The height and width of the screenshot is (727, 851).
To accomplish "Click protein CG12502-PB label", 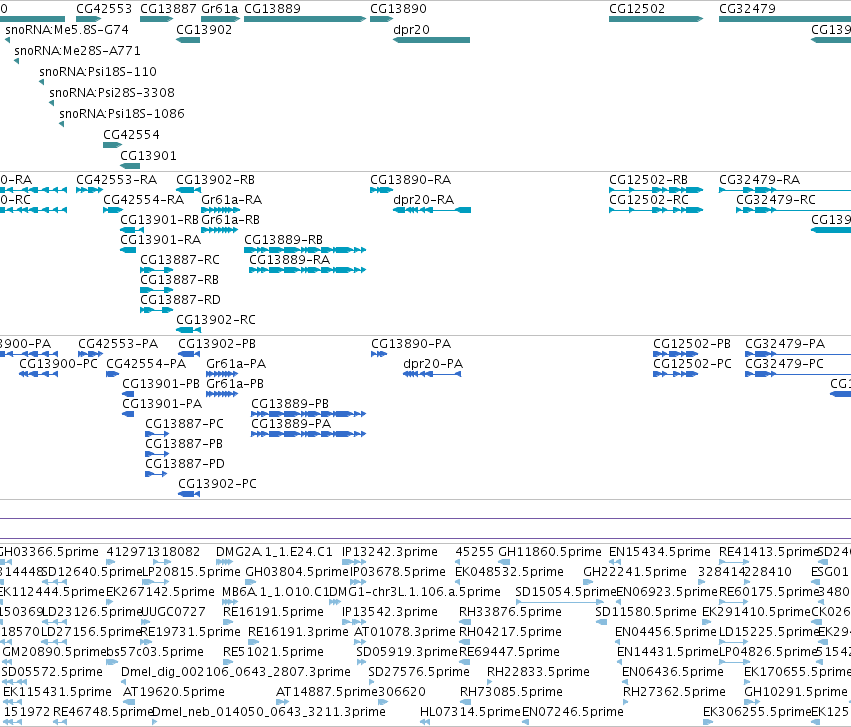I will [692, 344].
